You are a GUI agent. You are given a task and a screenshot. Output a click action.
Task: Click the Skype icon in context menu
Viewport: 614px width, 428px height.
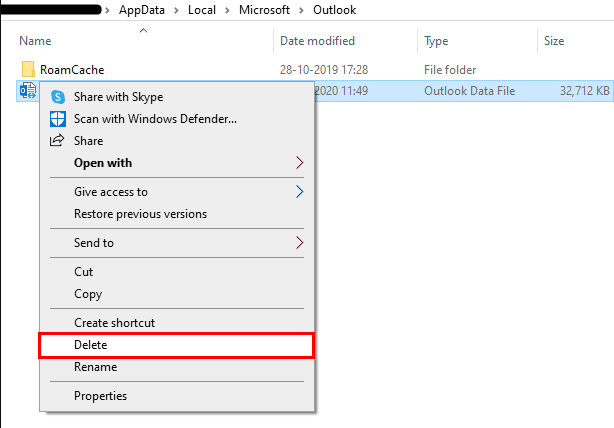pyautogui.click(x=57, y=97)
